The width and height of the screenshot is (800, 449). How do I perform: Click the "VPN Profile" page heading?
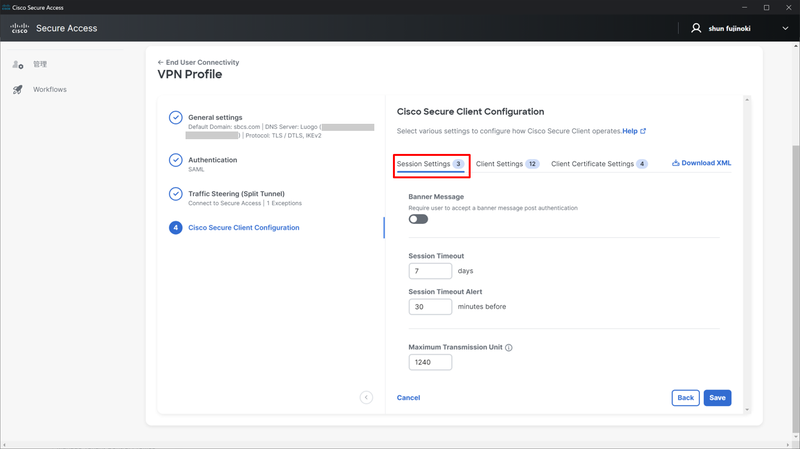tap(190, 74)
